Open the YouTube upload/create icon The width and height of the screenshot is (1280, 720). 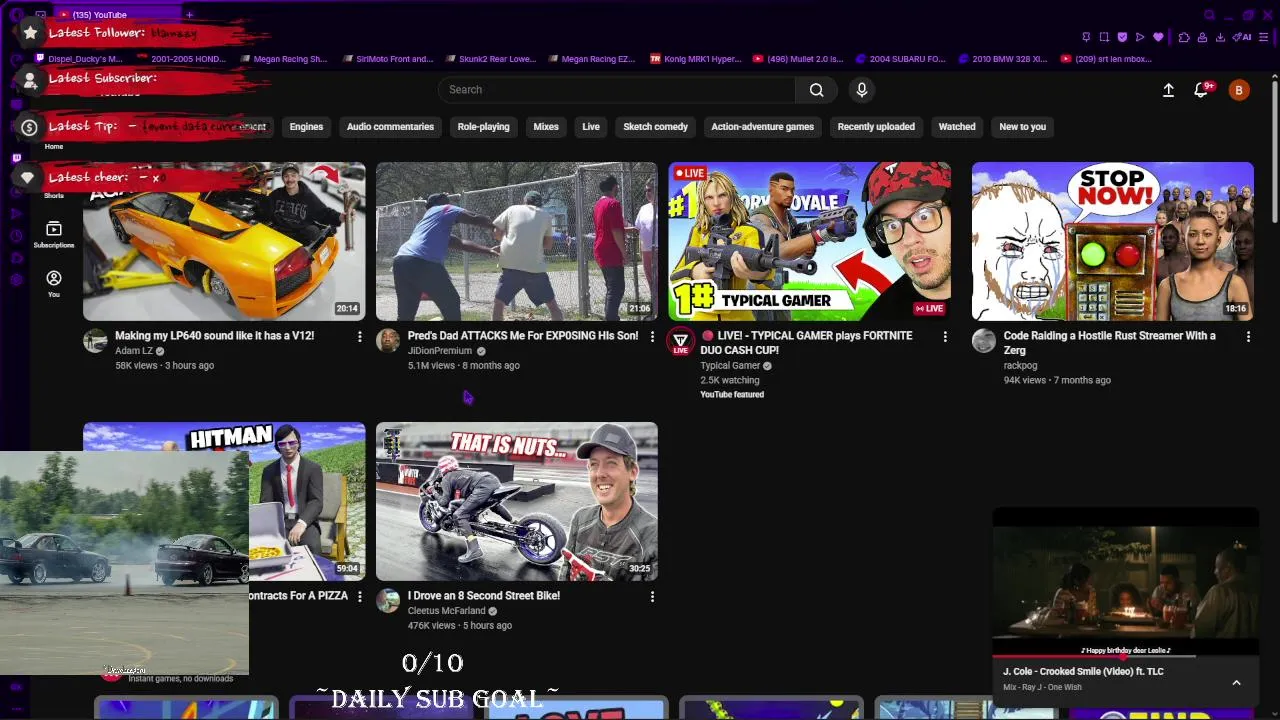pyautogui.click(x=1168, y=90)
